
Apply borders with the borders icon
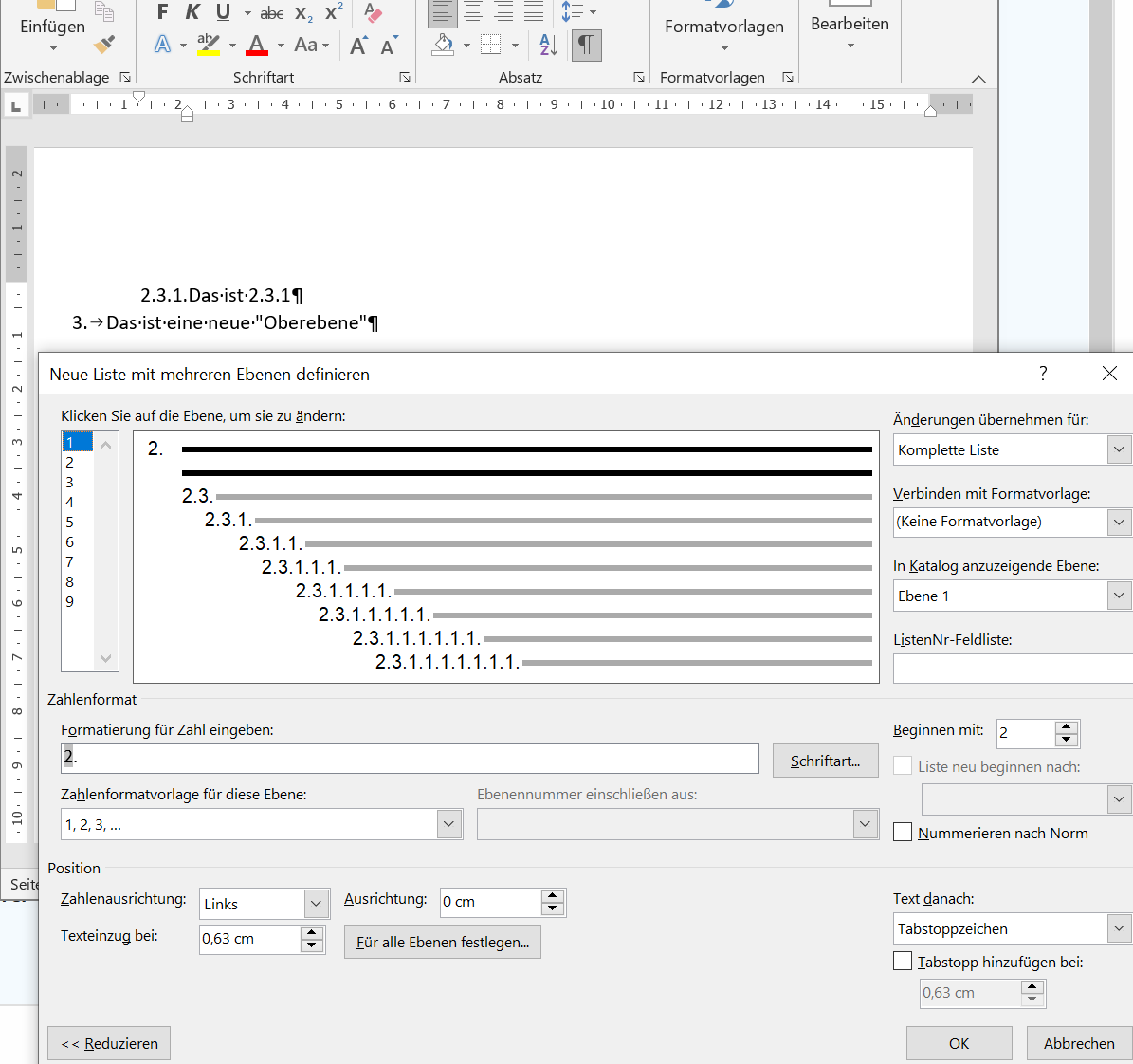tap(490, 45)
